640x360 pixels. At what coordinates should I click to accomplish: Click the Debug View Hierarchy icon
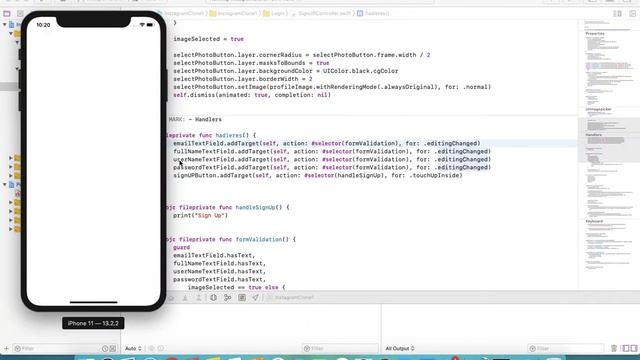coord(213,298)
